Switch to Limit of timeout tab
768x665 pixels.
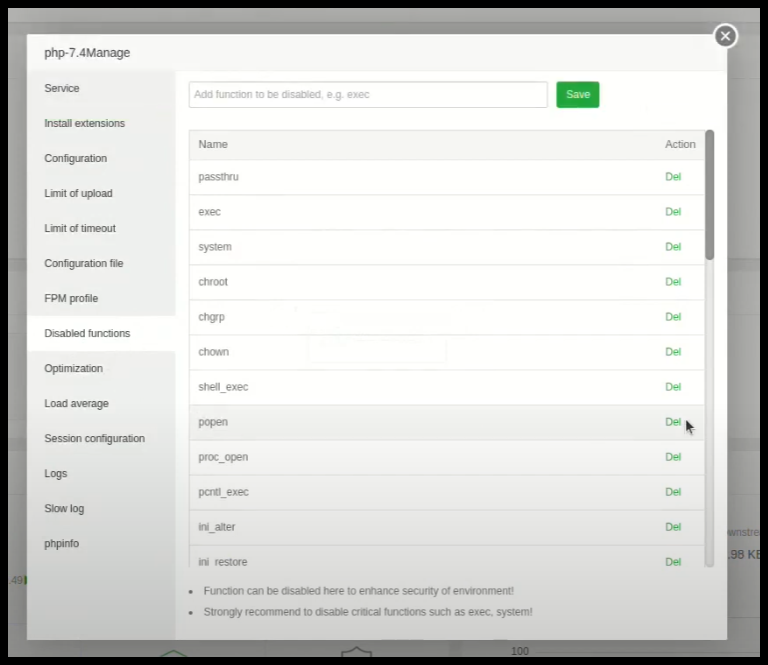tap(80, 228)
